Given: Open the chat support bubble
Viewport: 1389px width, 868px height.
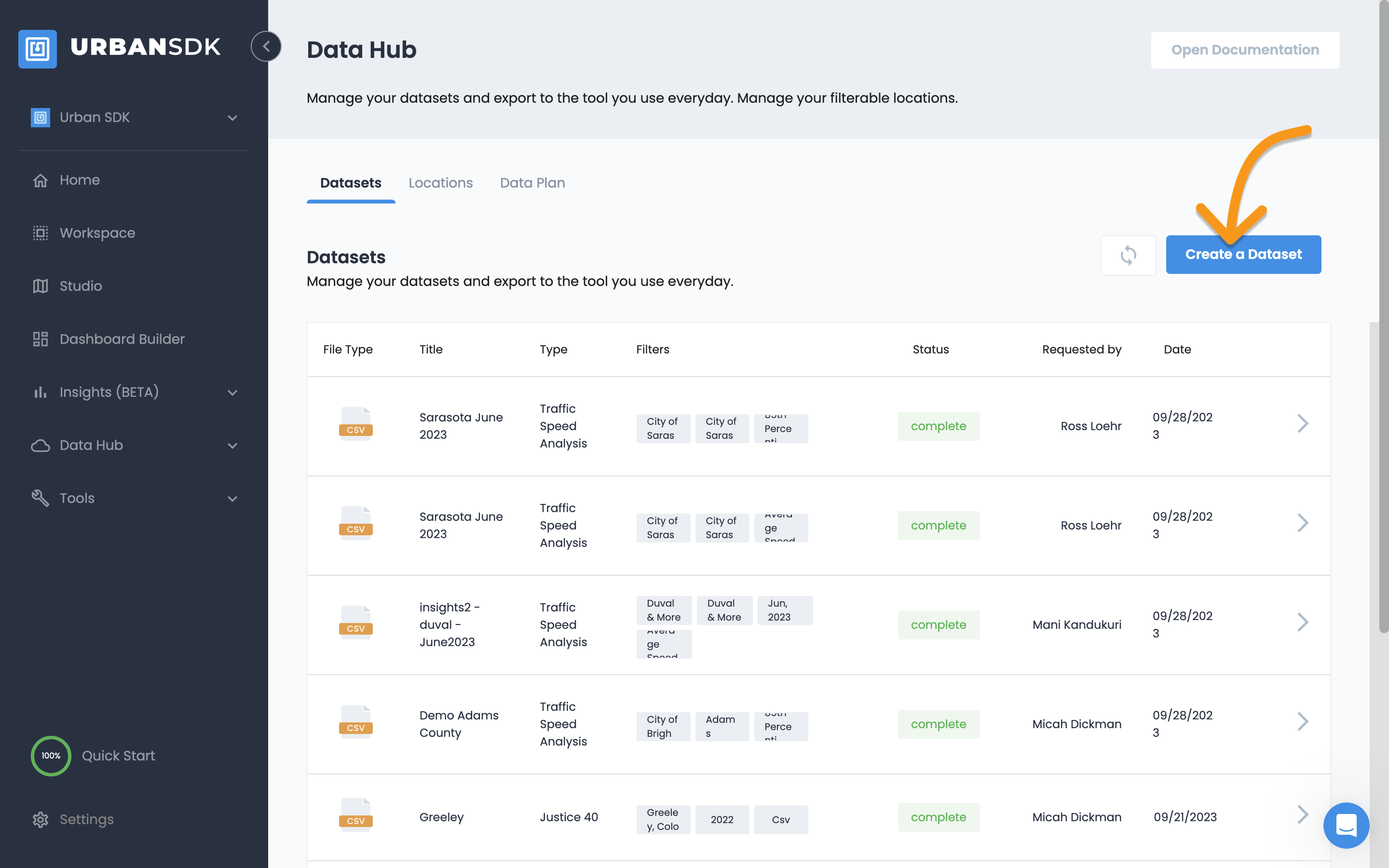Looking at the screenshot, I should coord(1346,825).
